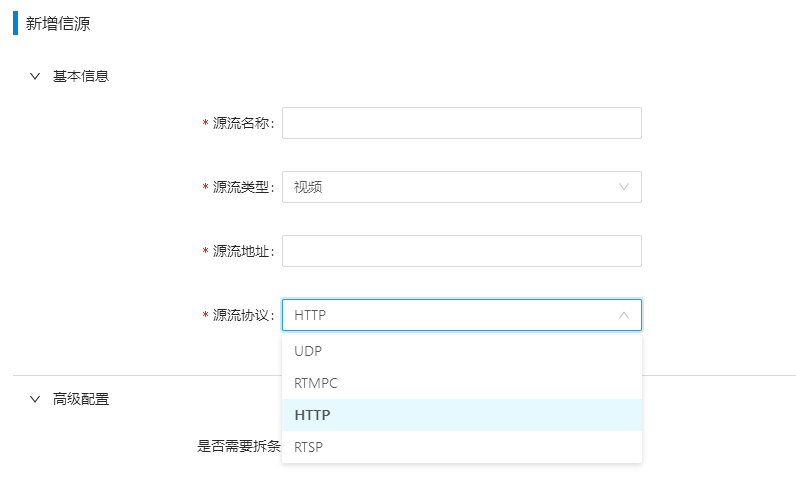Screen dimensions: 796x478
Task: Click the 是否需要拆条 label
Action: tap(239, 446)
